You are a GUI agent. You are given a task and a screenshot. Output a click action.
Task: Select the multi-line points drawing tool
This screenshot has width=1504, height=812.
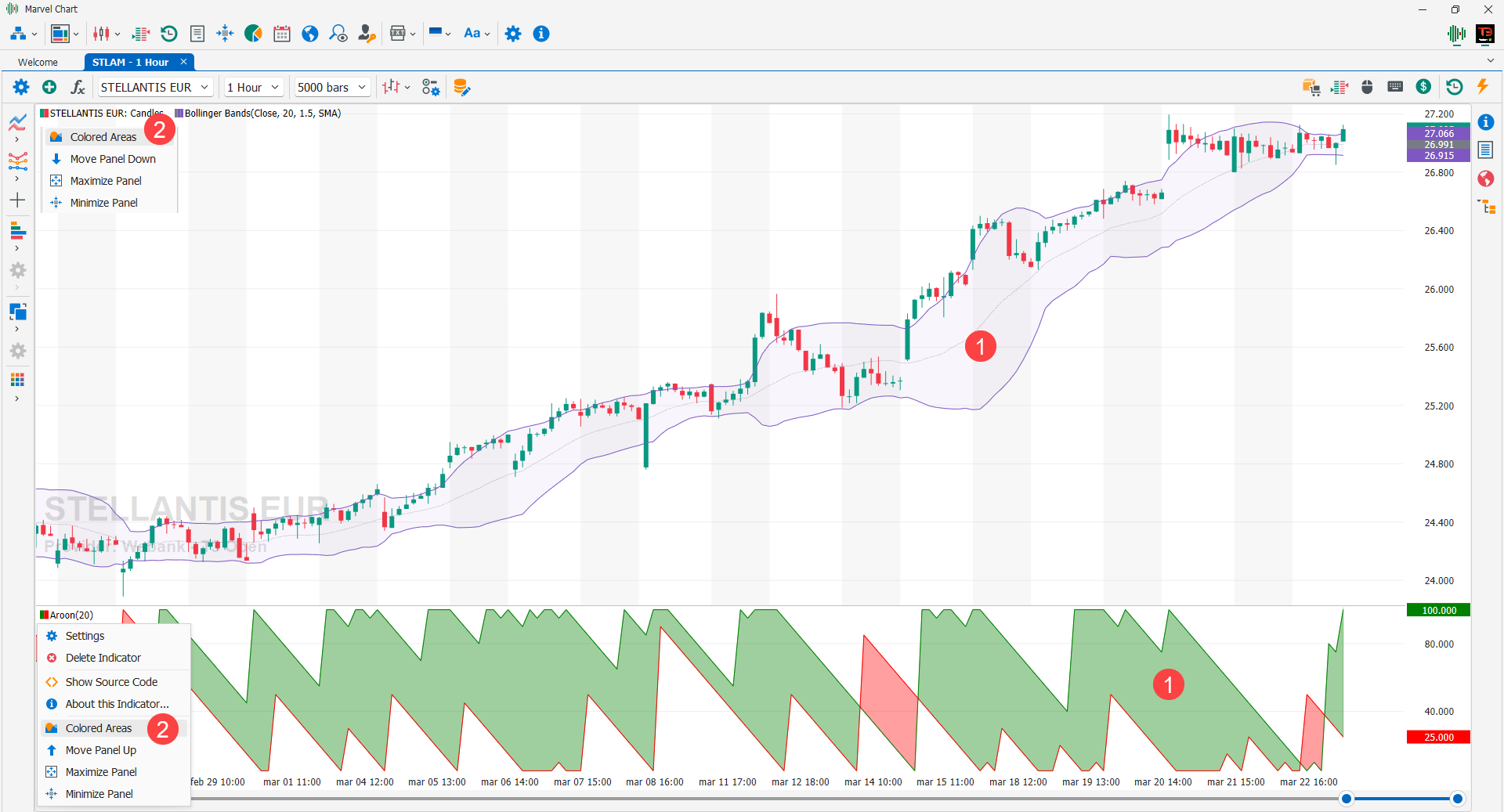[18, 161]
